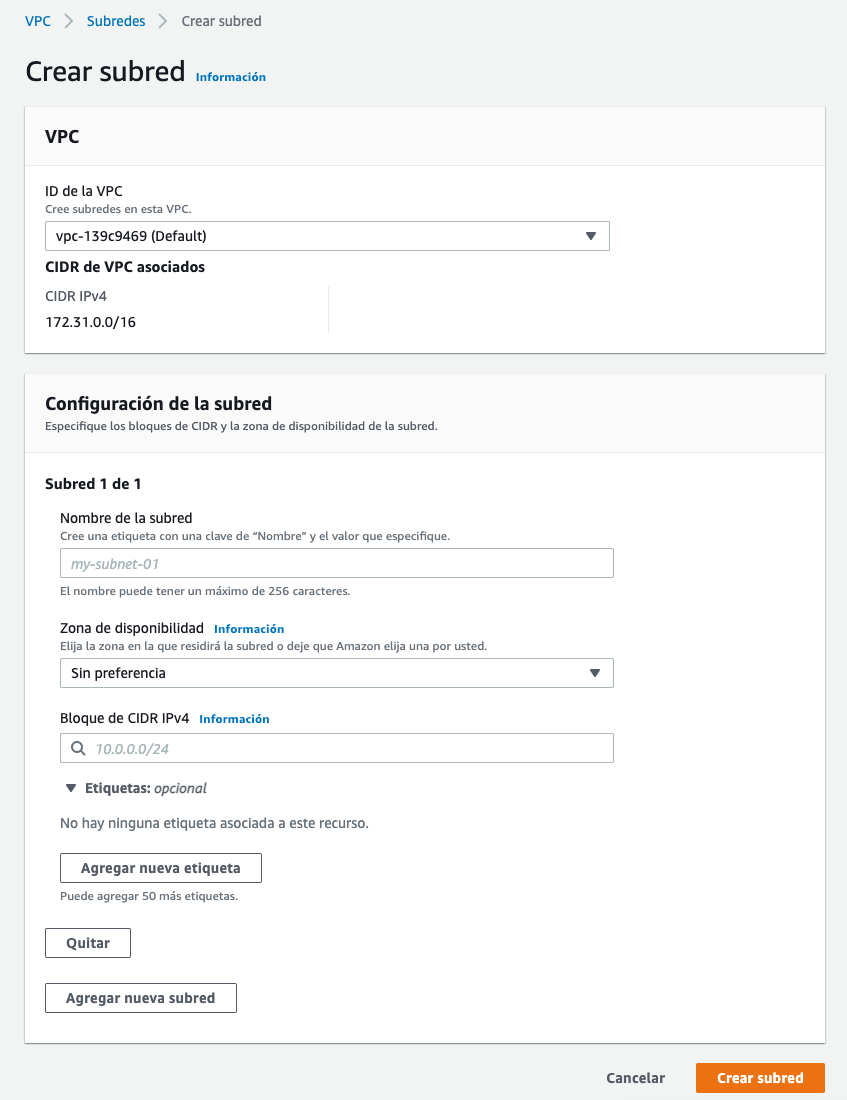Image resolution: width=847 pixels, height=1100 pixels.
Task: Open Información link for Bloque de CIDR IPv4
Action: click(x=234, y=719)
